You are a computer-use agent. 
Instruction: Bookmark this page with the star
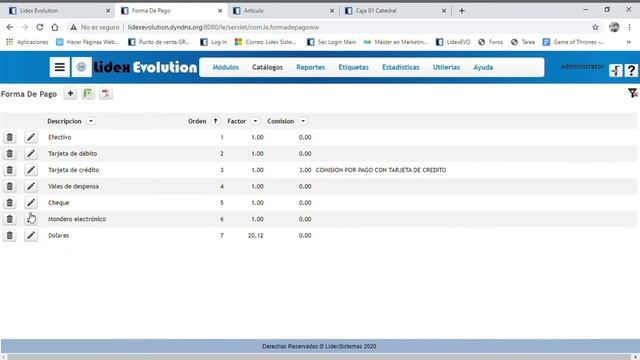[x=596, y=27]
